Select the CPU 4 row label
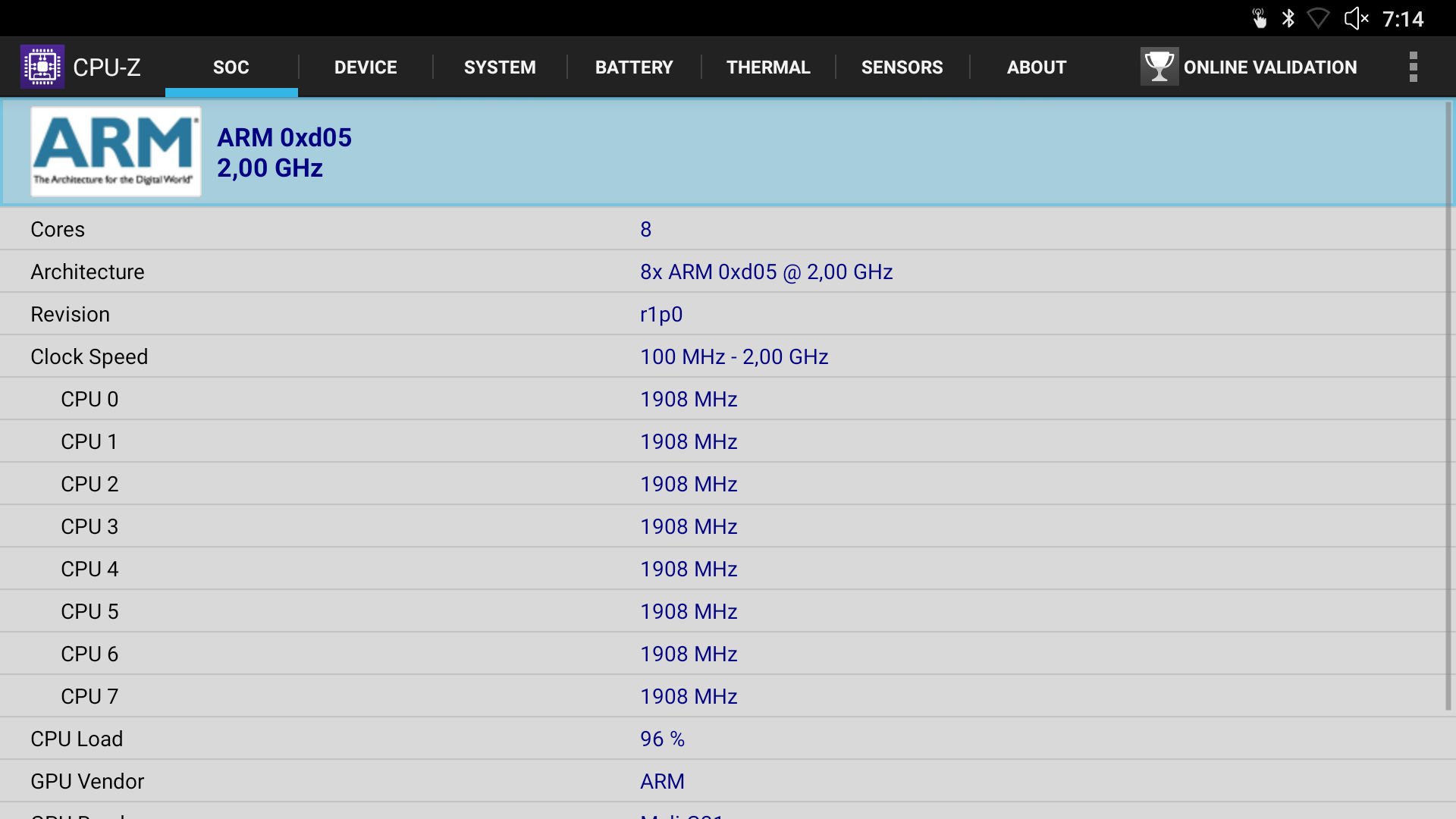This screenshot has width=1456, height=819. click(89, 569)
